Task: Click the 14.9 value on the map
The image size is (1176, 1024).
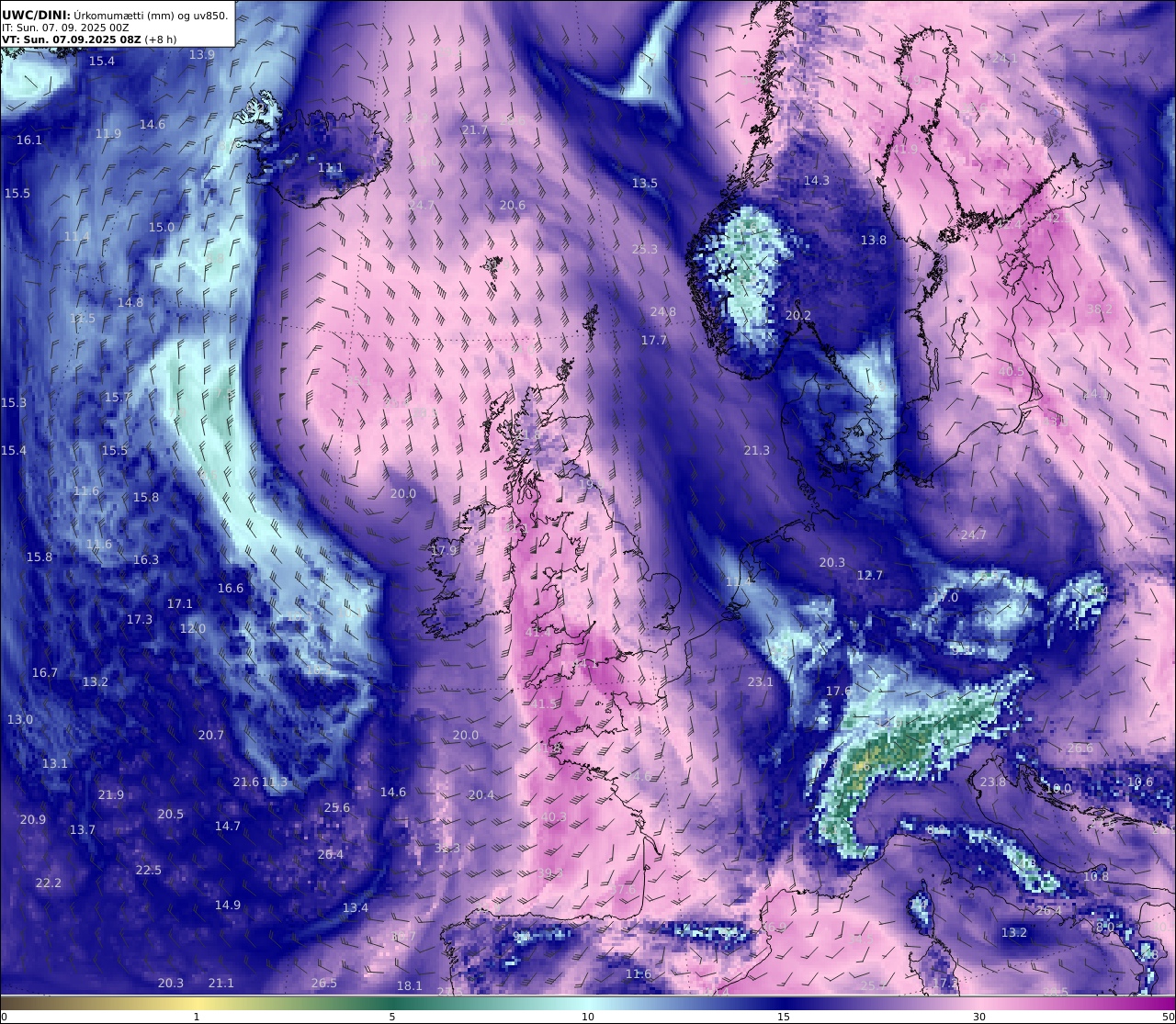Action: 228,905
